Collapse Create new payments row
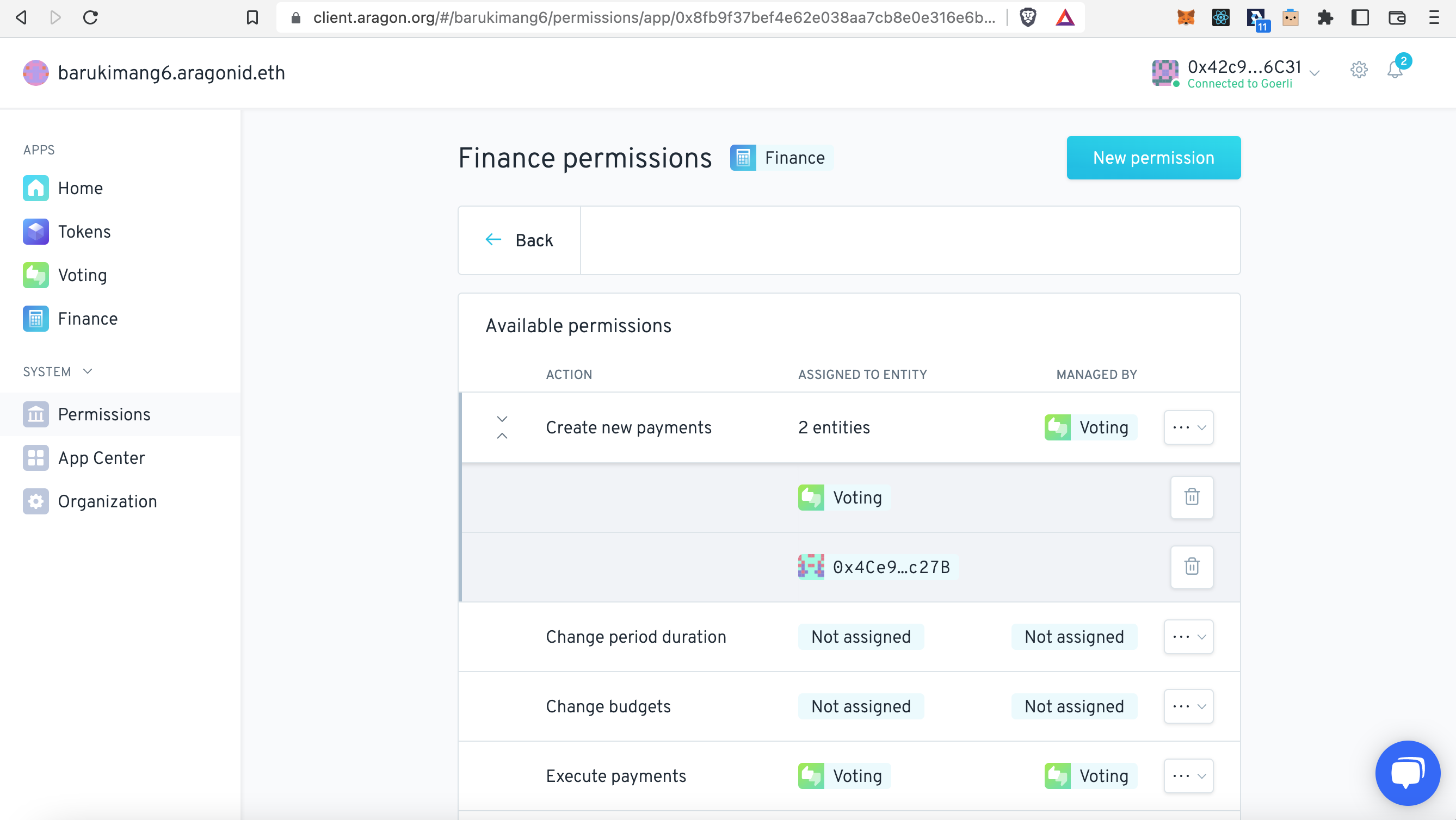 (x=502, y=427)
